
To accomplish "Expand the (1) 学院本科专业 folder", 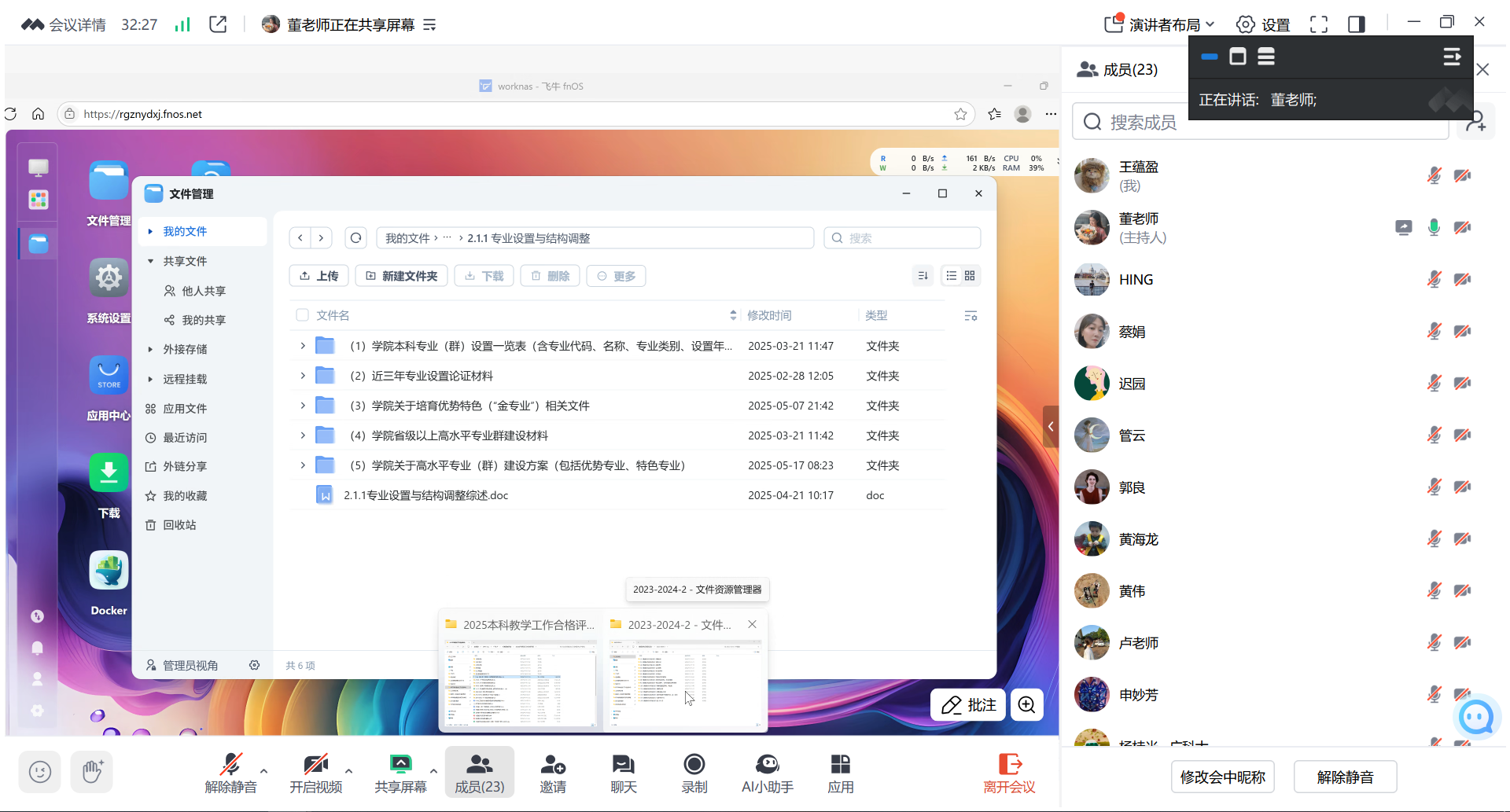I will (x=302, y=345).
